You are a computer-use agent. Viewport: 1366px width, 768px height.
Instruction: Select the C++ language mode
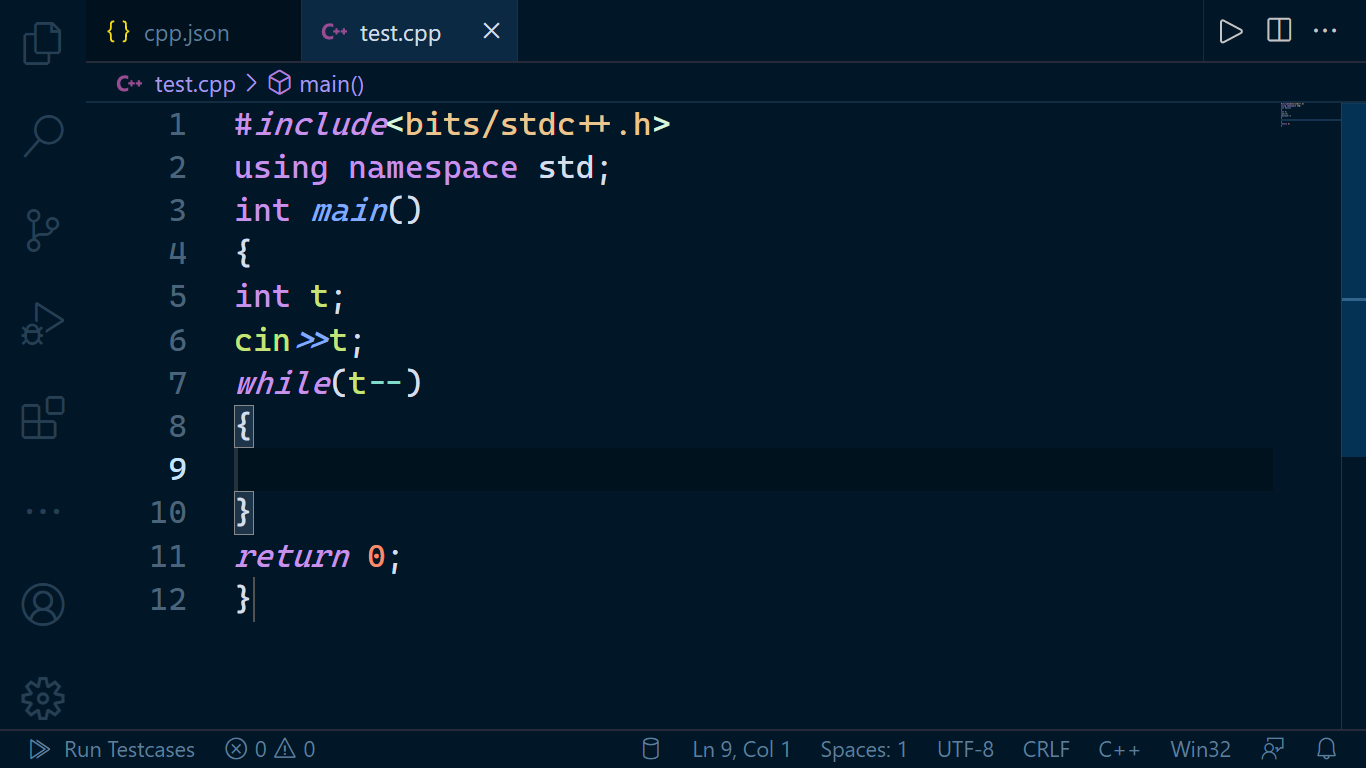(x=1119, y=749)
